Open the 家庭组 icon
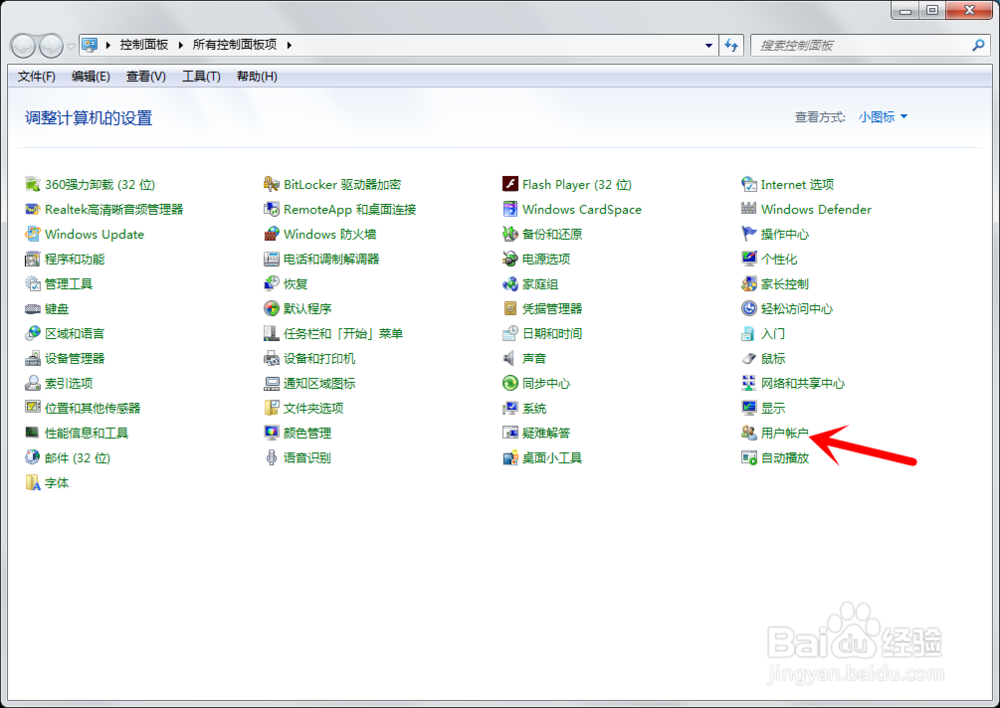Screen dimensions: 1000x708 click(510, 284)
